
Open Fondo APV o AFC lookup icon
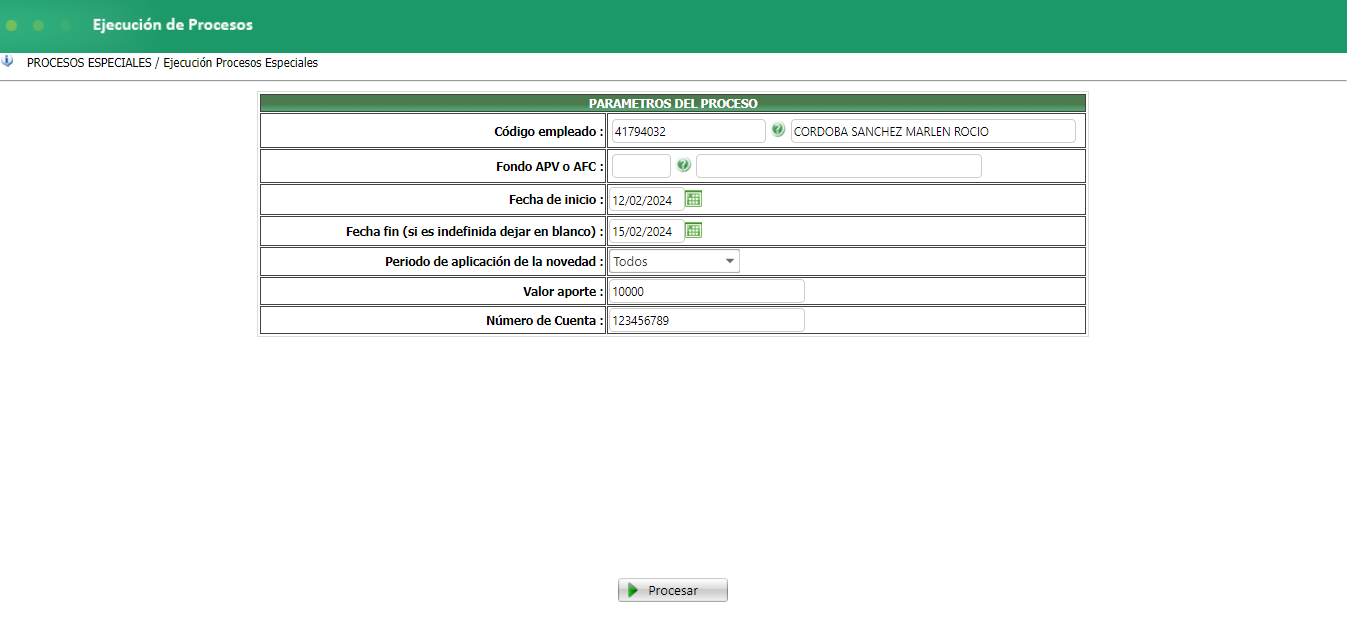click(x=684, y=165)
